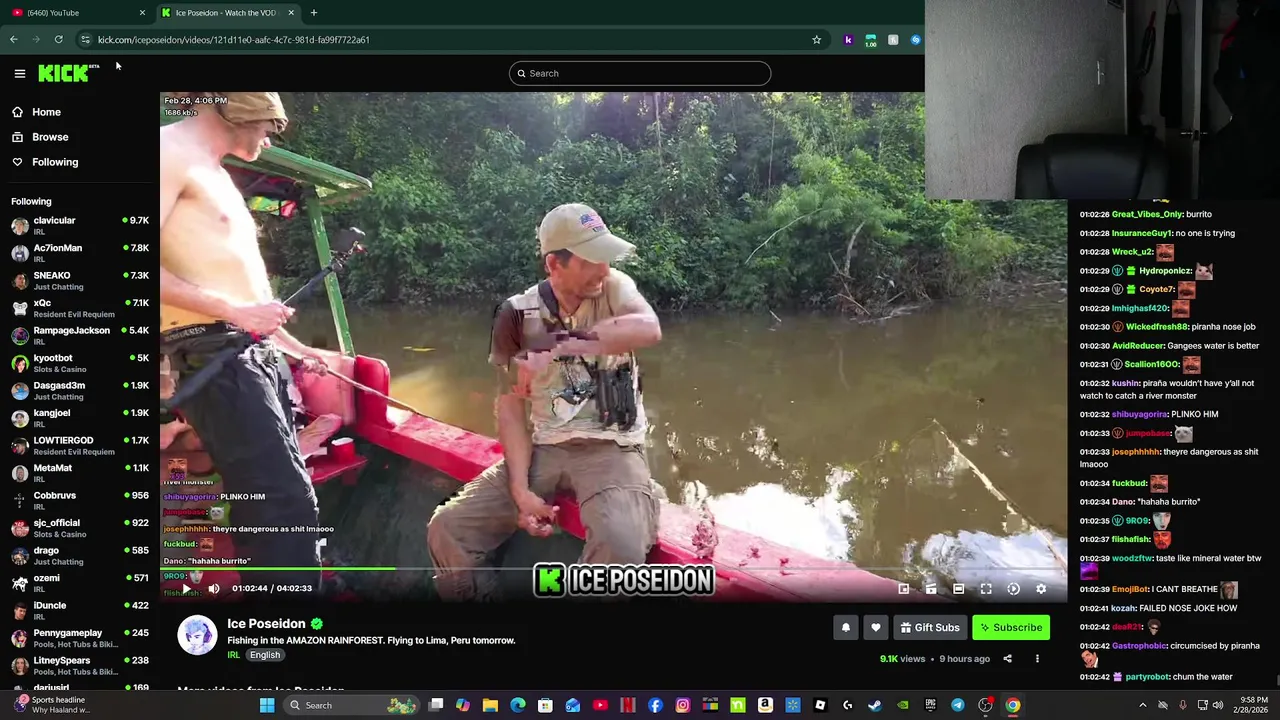The height and width of the screenshot is (720, 1280).
Task: Toggle play on the video player
Action: click(186, 589)
